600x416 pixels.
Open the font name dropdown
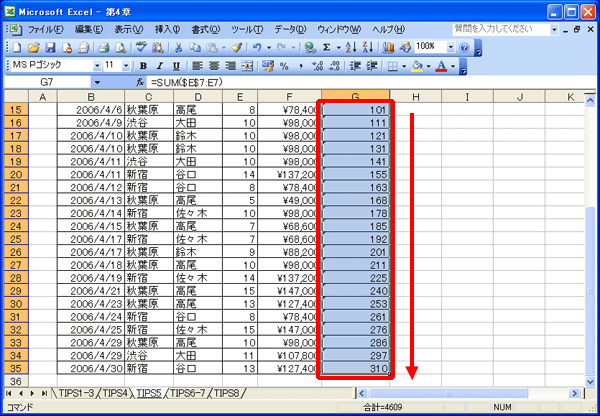click(x=97, y=66)
